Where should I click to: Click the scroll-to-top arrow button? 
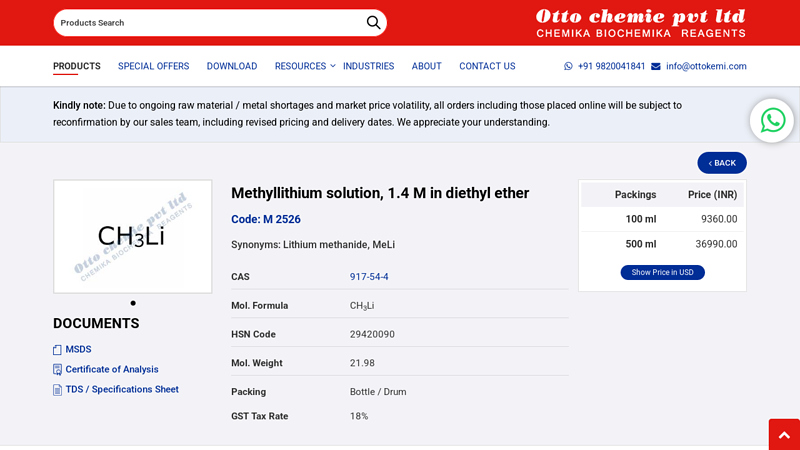point(784,435)
